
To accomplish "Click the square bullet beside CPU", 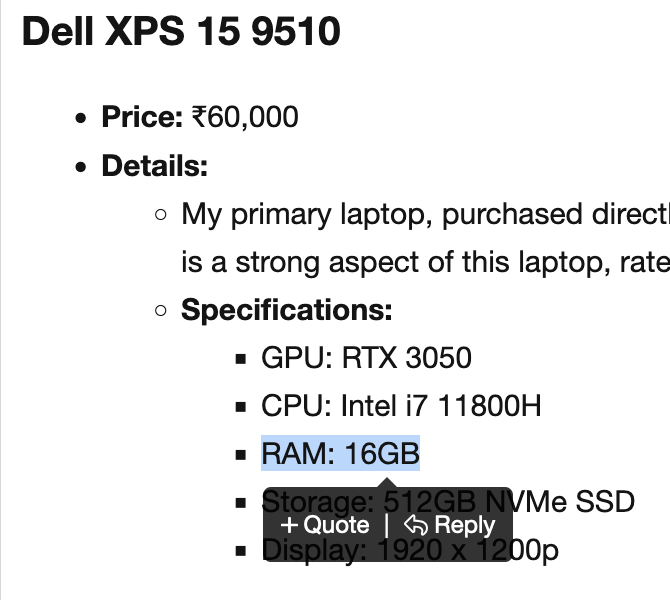I will click(241, 407).
